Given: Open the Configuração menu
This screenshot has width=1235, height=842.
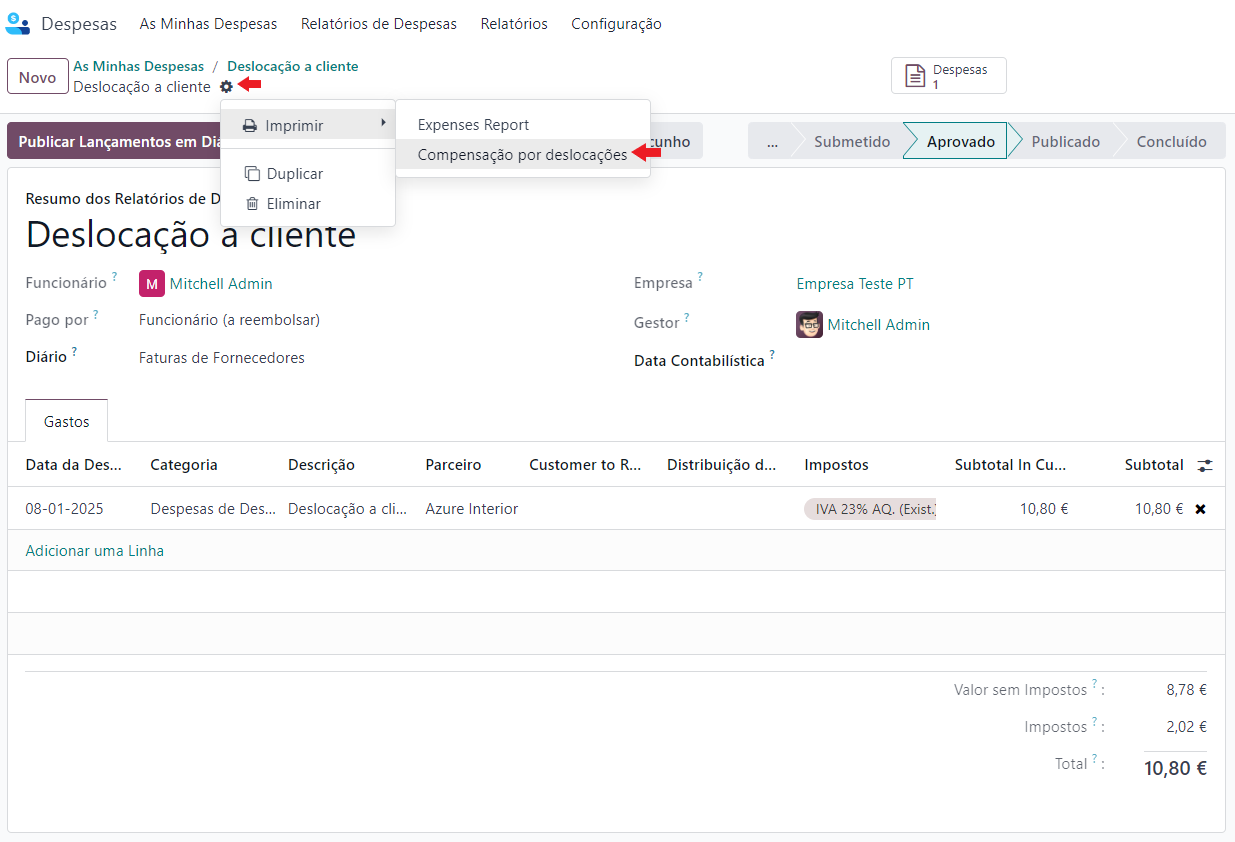Looking at the screenshot, I should point(616,24).
